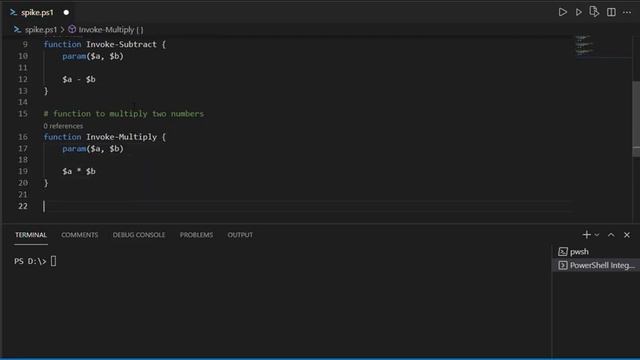This screenshot has width=640, height=360.
Task: Click the pwsh terminal icon
Action: click(x=563, y=252)
